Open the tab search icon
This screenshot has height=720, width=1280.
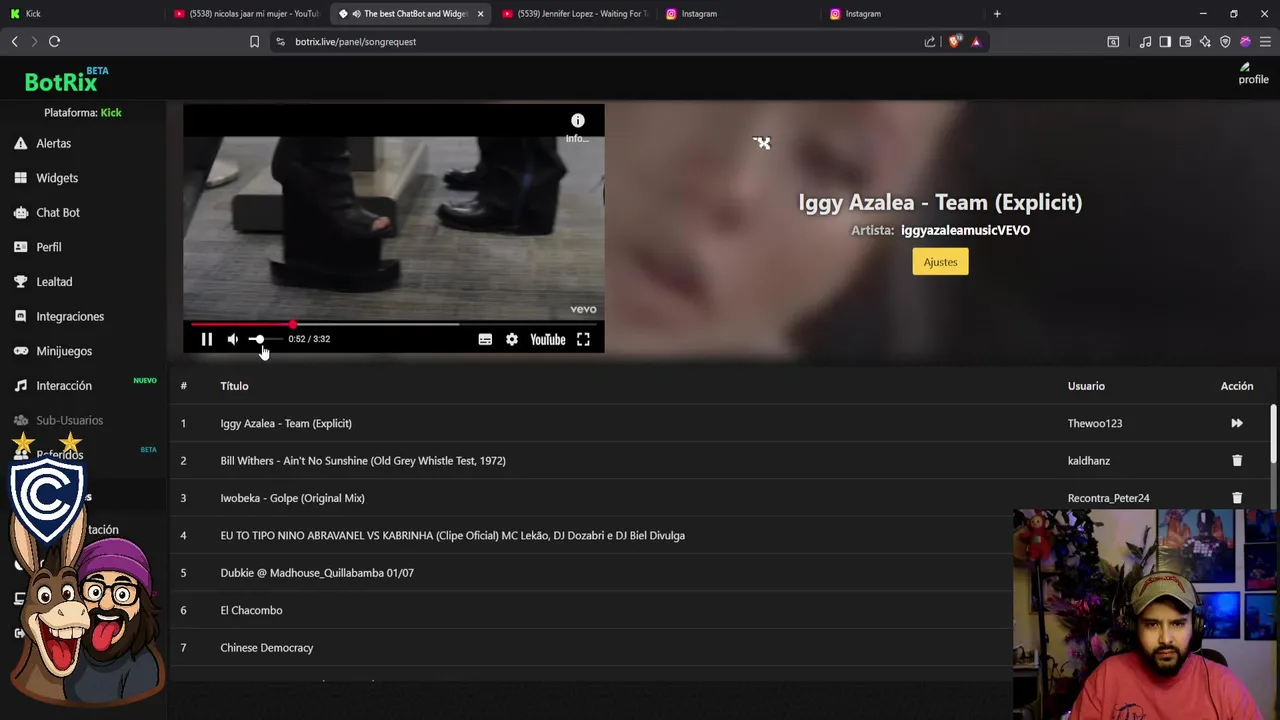(x=1113, y=42)
